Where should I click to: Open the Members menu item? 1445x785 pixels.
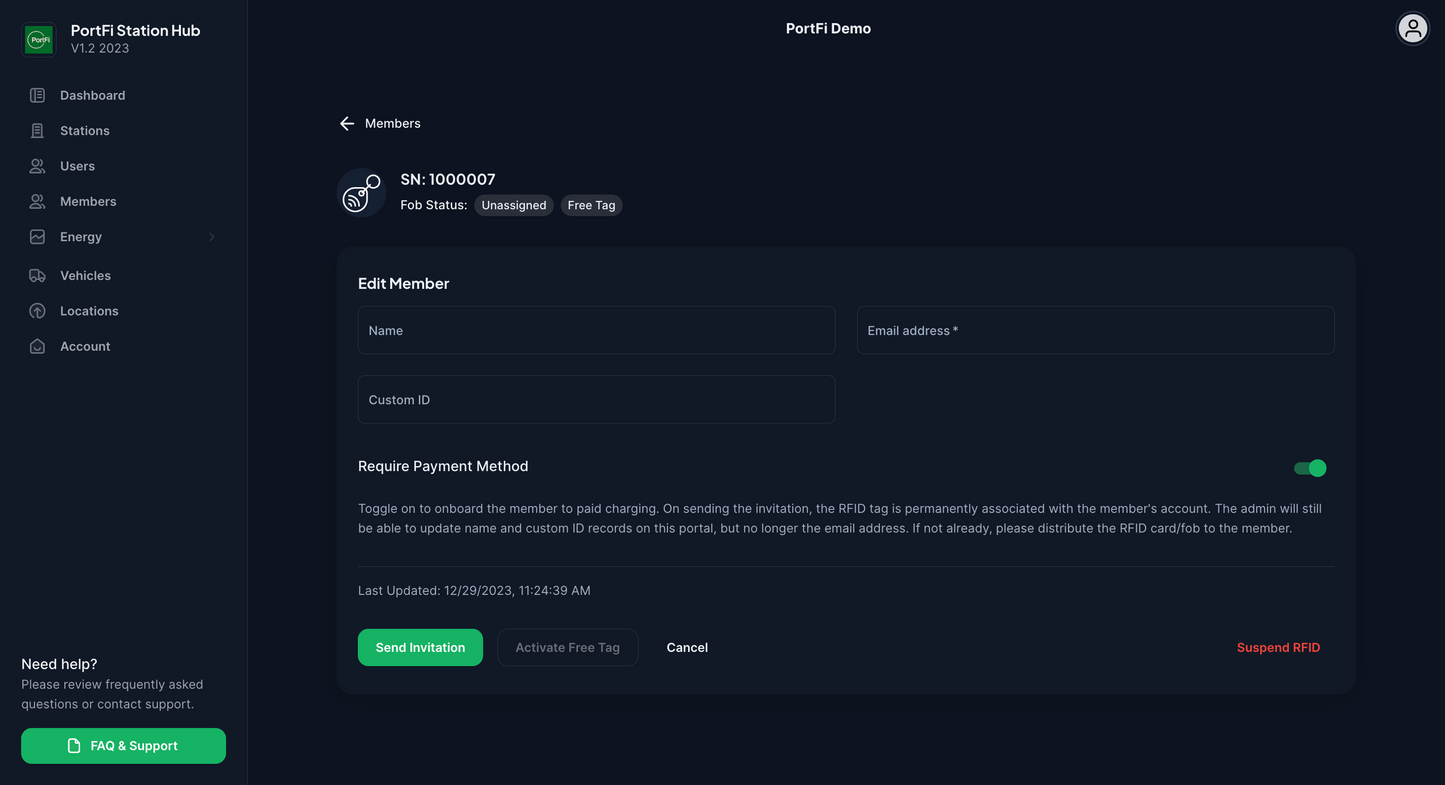88,202
